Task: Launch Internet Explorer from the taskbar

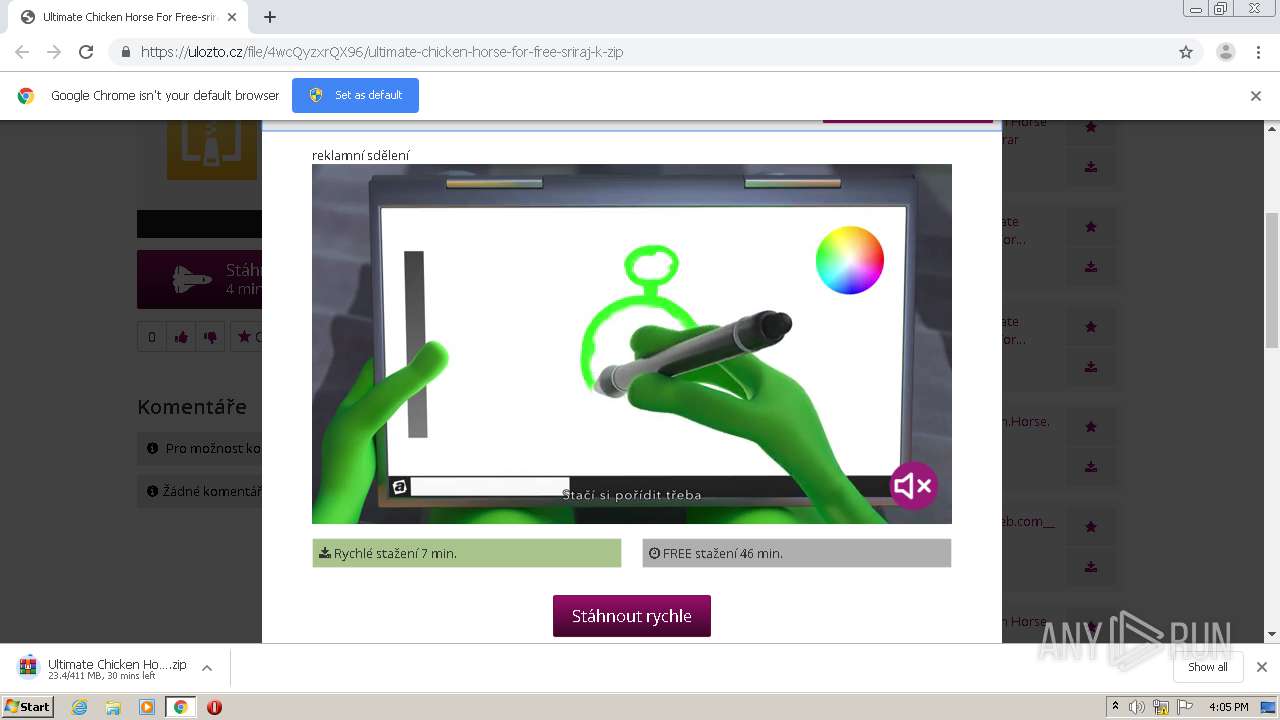Action: click(80, 707)
